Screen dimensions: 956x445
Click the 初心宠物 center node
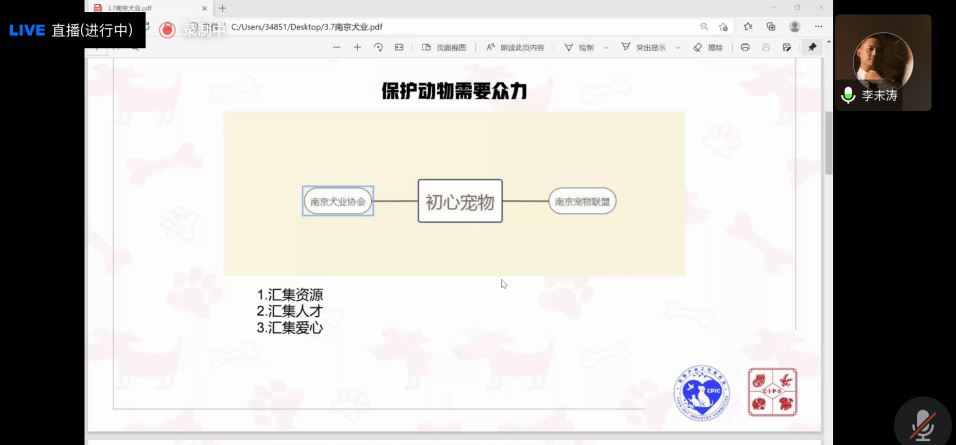click(x=460, y=201)
